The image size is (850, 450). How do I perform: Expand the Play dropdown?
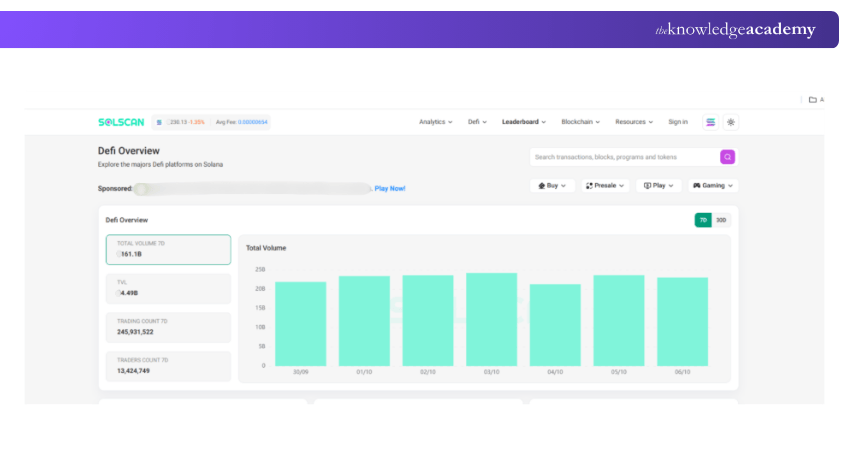[x=658, y=185]
